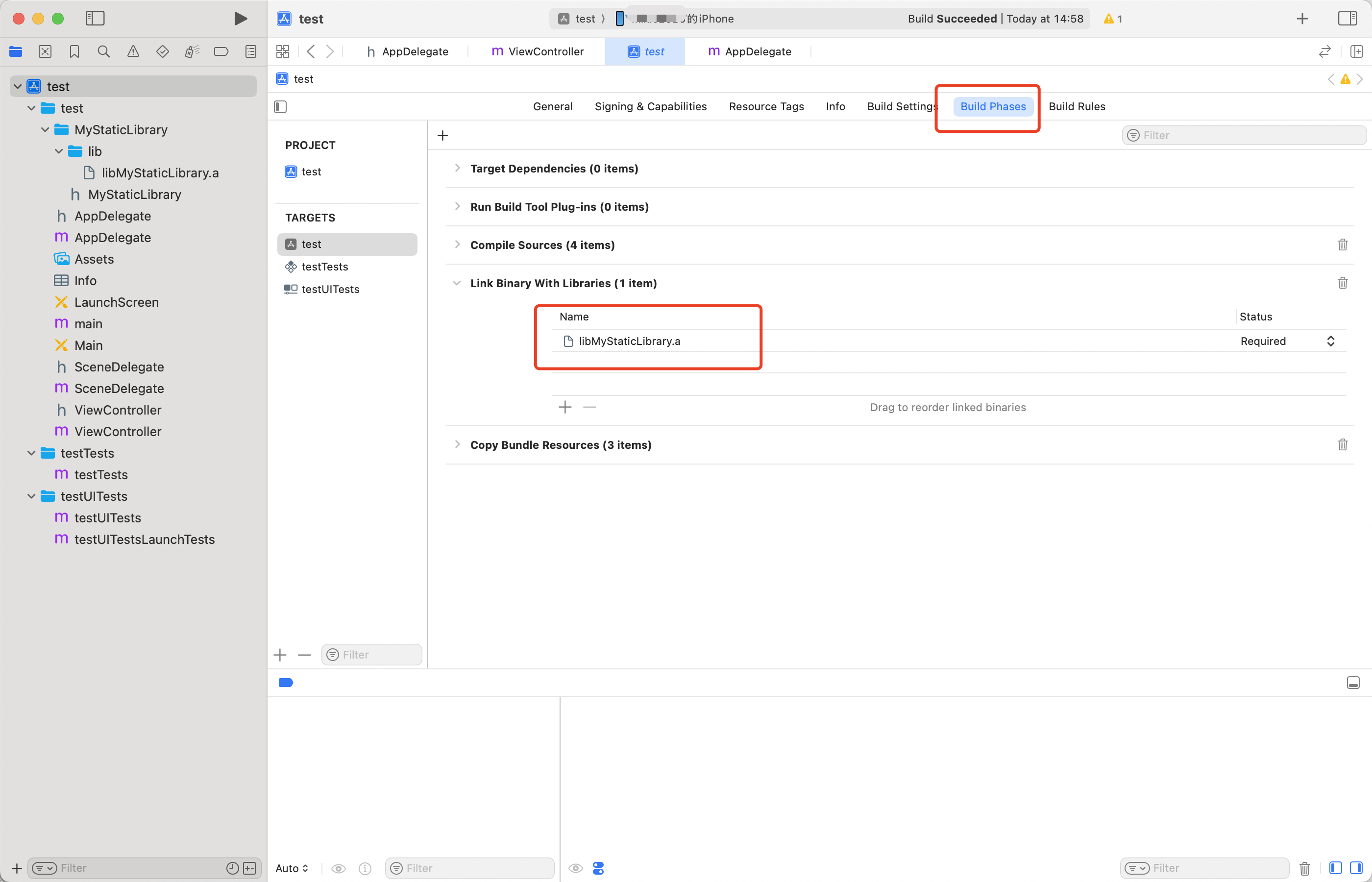This screenshot has width=1372, height=882.
Task: Expand Compile Sources (4 items)
Action: tap(457, 245)
